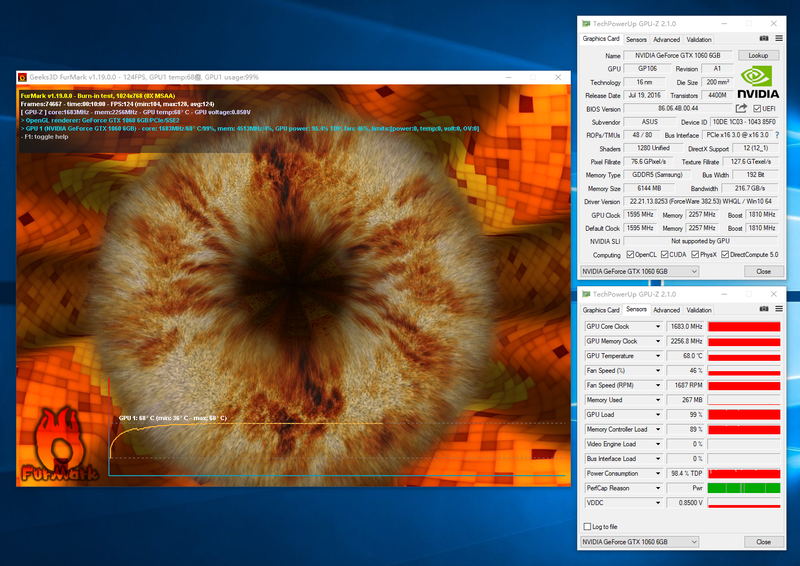This screenshot has height=566, width=800.
Task: Click the Bus Interface question mark icon
Action: pyautogui.click(x=777, y=135)
